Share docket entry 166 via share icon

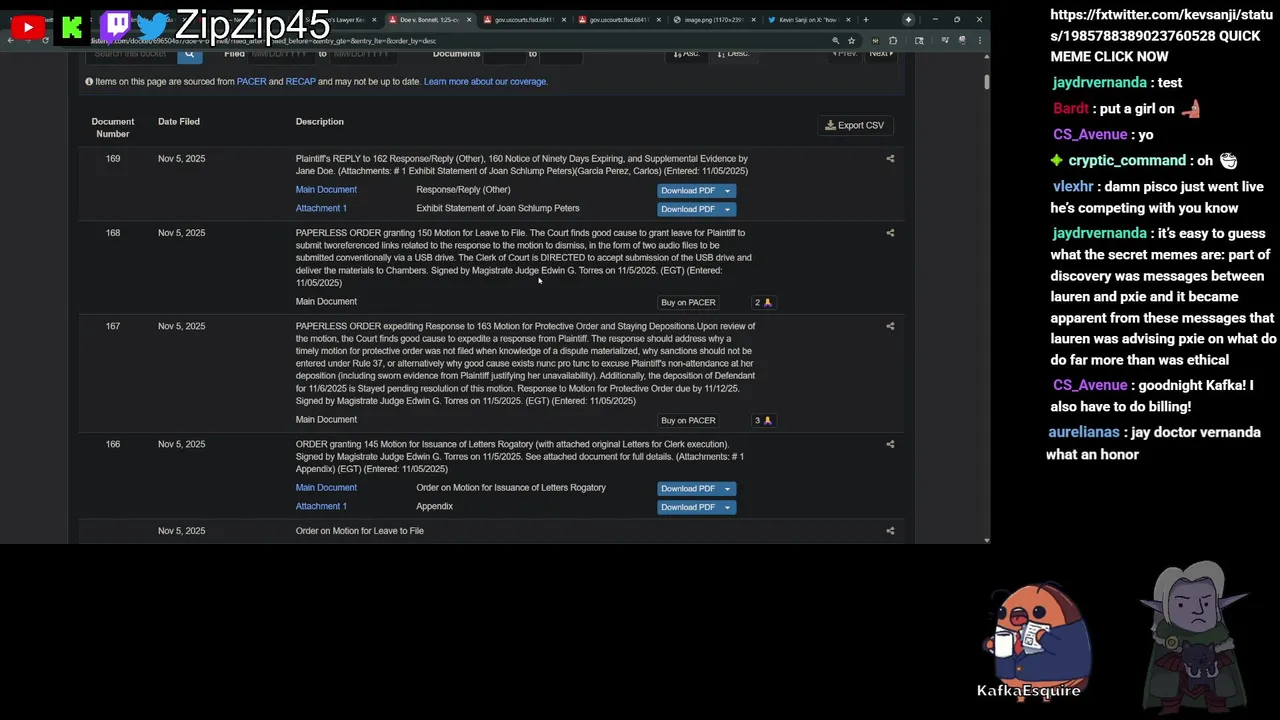coord(890,444)
